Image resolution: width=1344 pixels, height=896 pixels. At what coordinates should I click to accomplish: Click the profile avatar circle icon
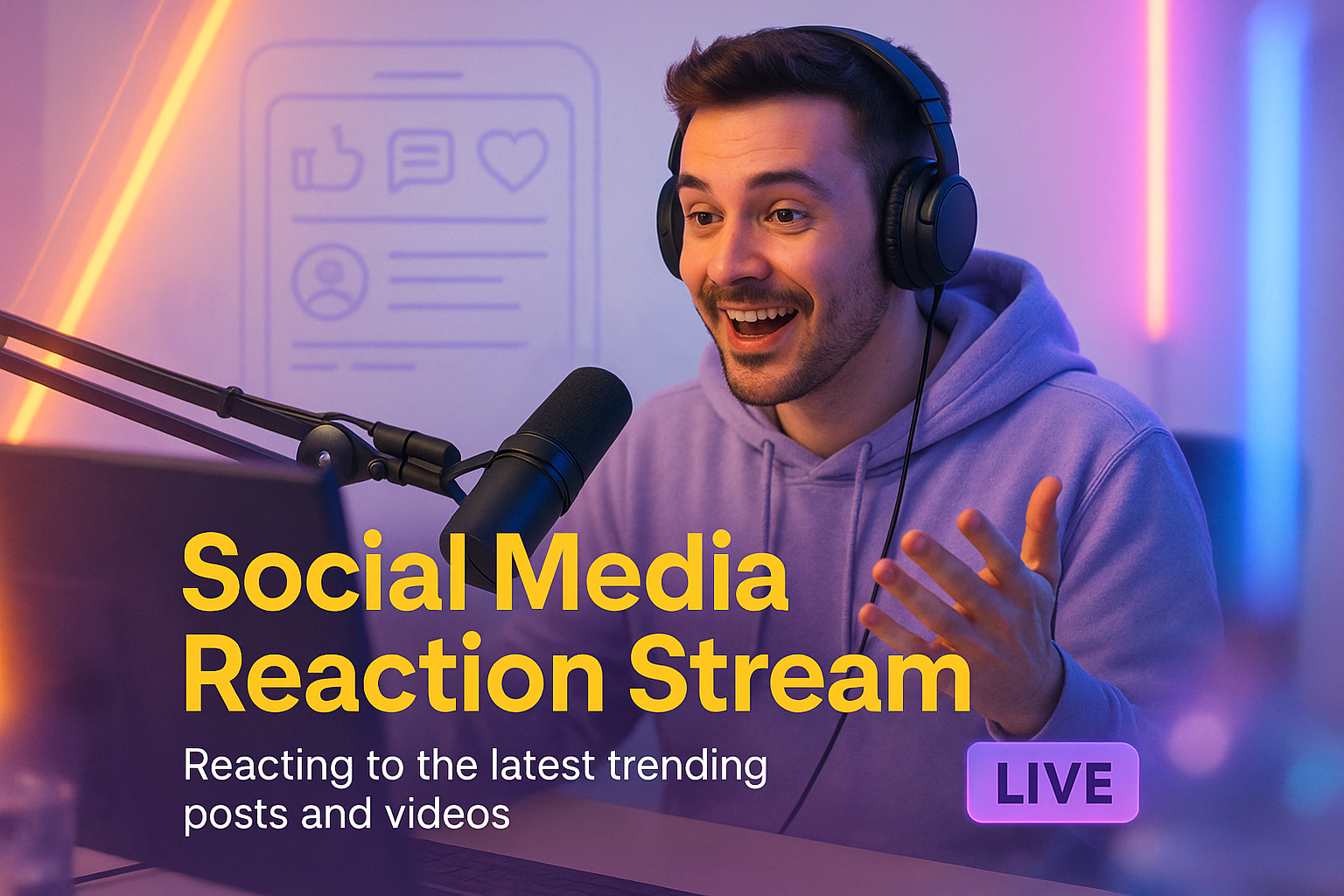pos(329,281)
